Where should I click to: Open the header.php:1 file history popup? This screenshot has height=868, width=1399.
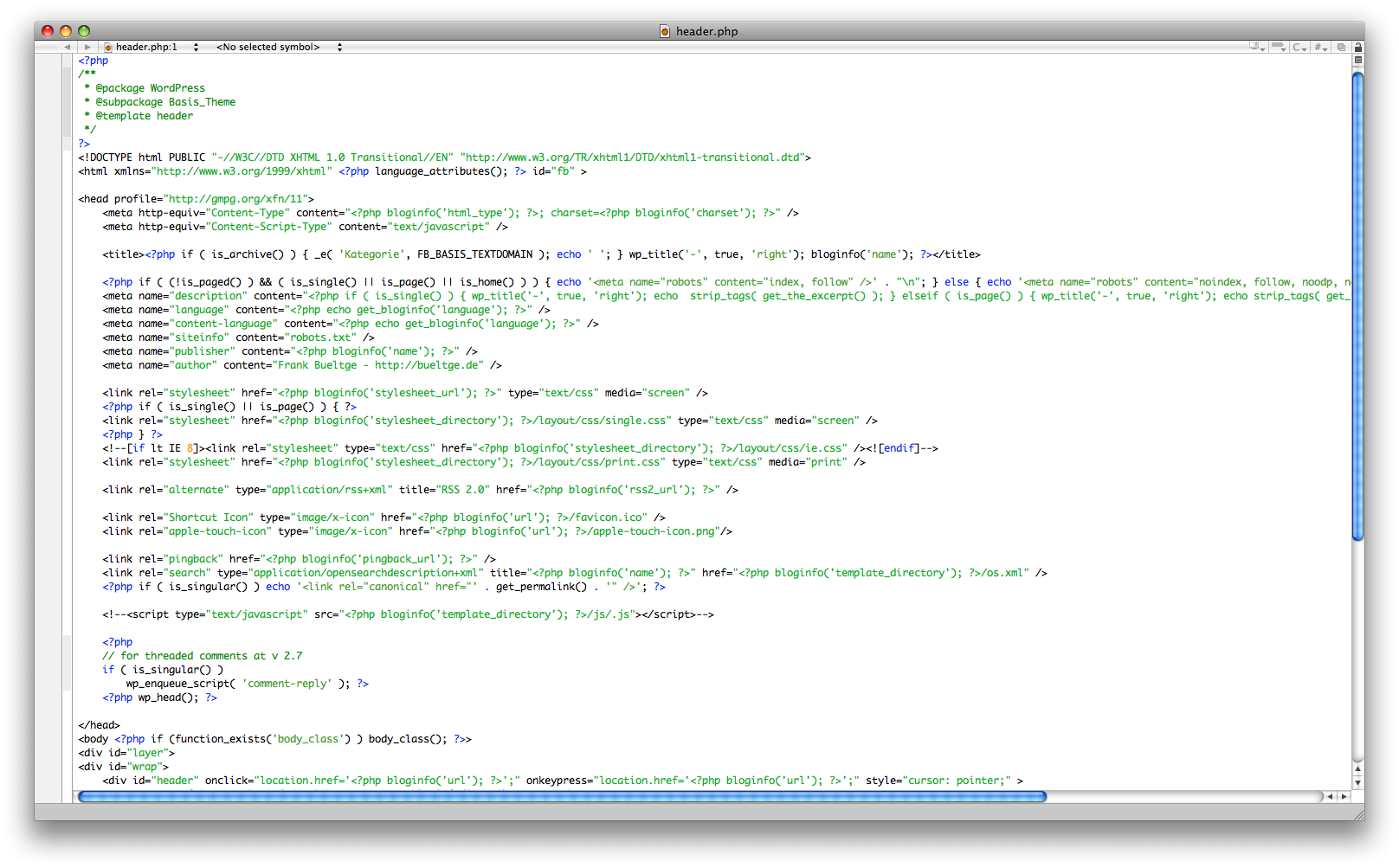152,47
